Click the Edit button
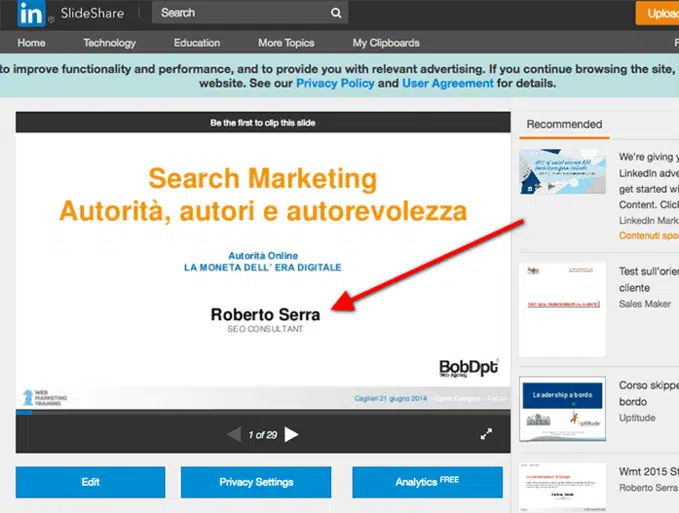This screenshot has width=679, height=513. (x=91, y=482)
